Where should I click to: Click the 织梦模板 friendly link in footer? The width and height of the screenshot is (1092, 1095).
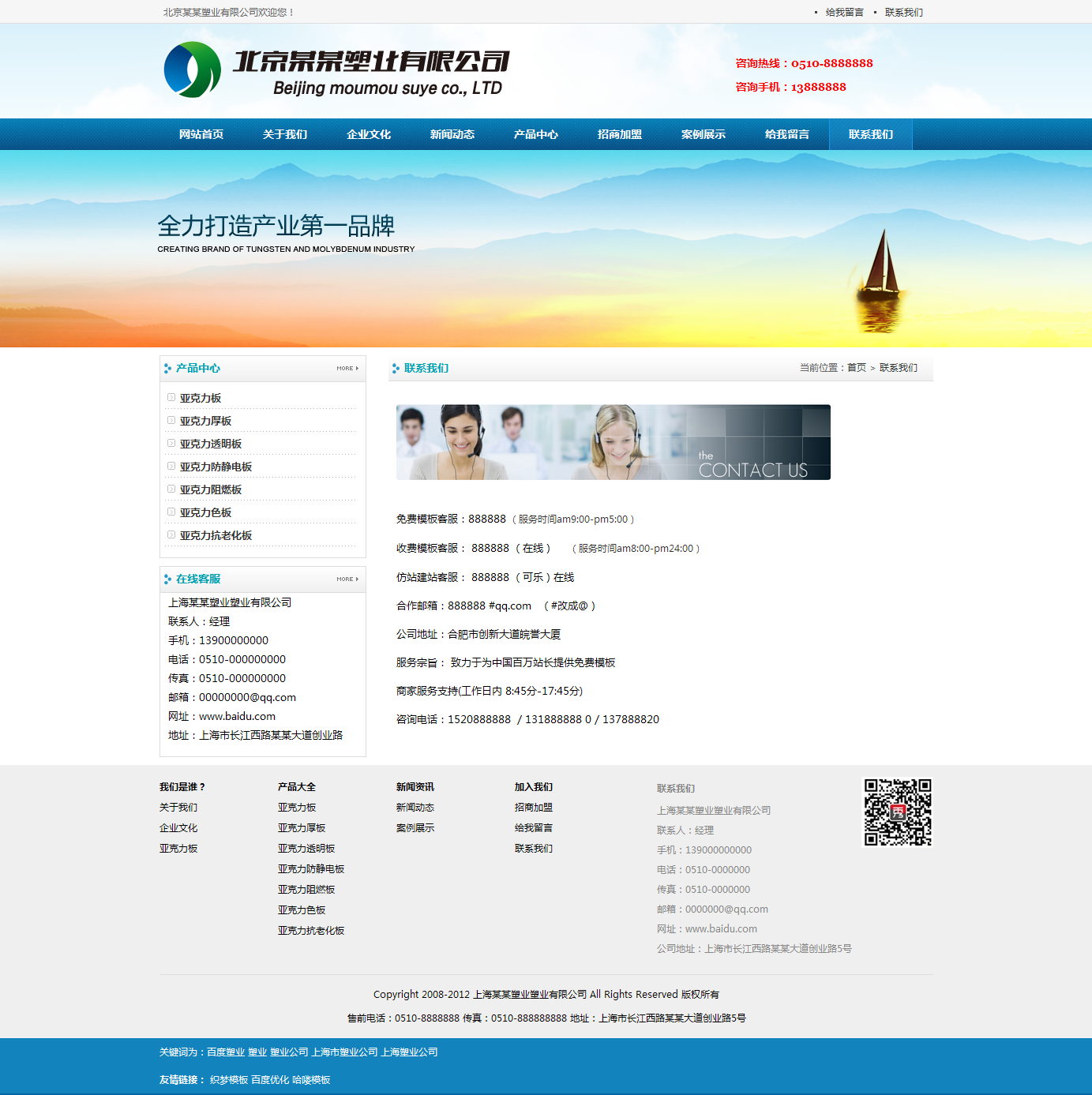(x=229, y=1080)
